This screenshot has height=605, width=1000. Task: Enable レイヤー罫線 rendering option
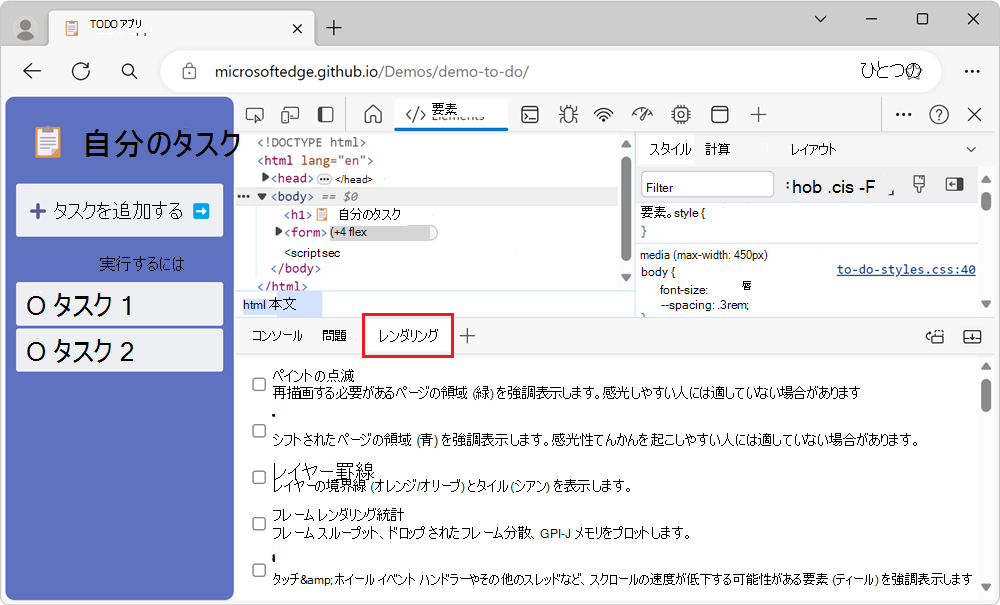pos(258,477)
